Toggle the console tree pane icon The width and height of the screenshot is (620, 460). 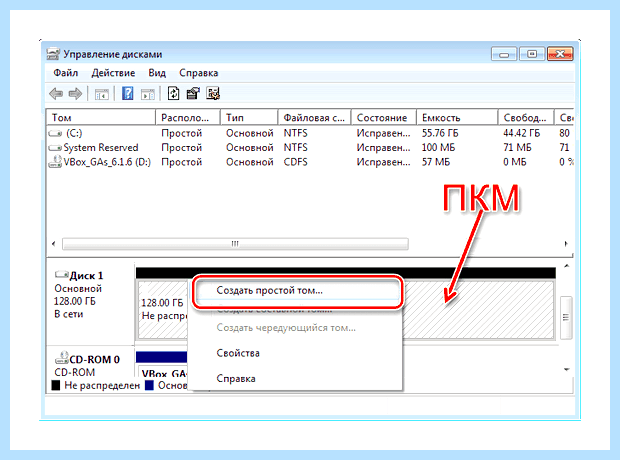[102, 94]
